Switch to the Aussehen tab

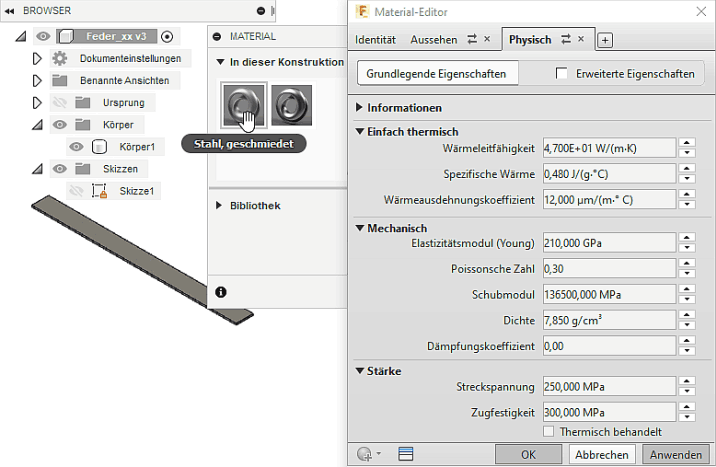tap(434, 40)
